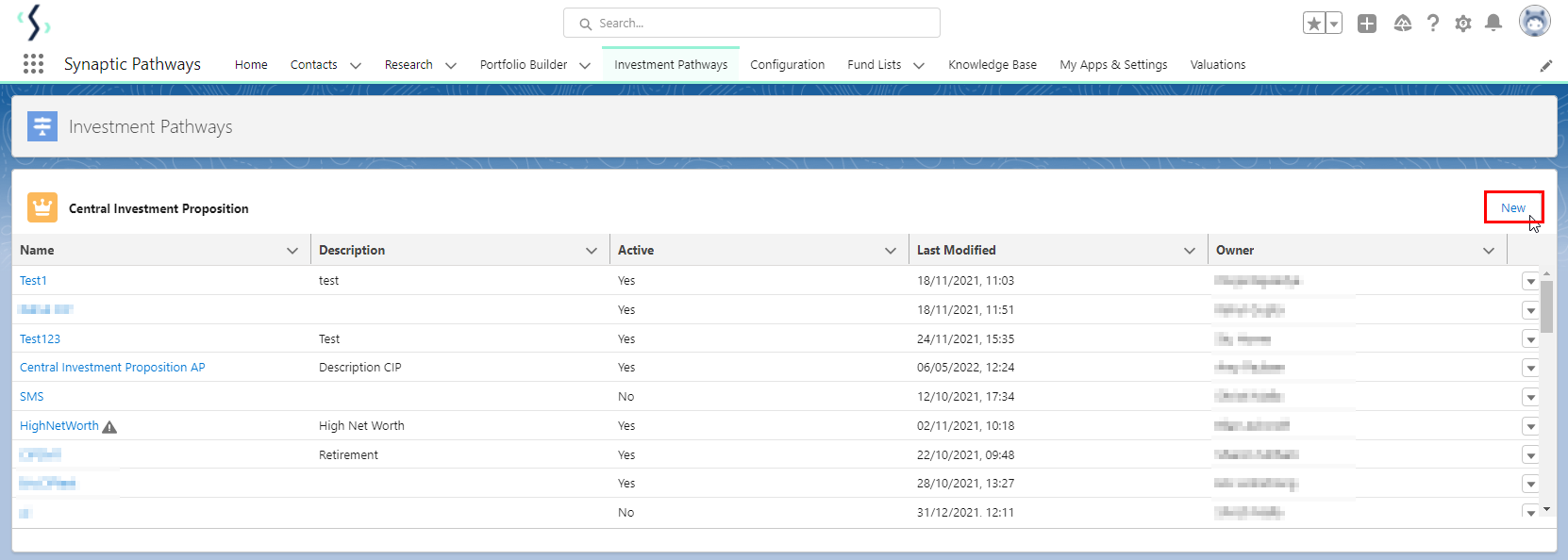Image resolution: width=1568 pixels, height=560 pixels.
Task: Select the 'High Net Worth' description cell
Action: coord(361,426)
